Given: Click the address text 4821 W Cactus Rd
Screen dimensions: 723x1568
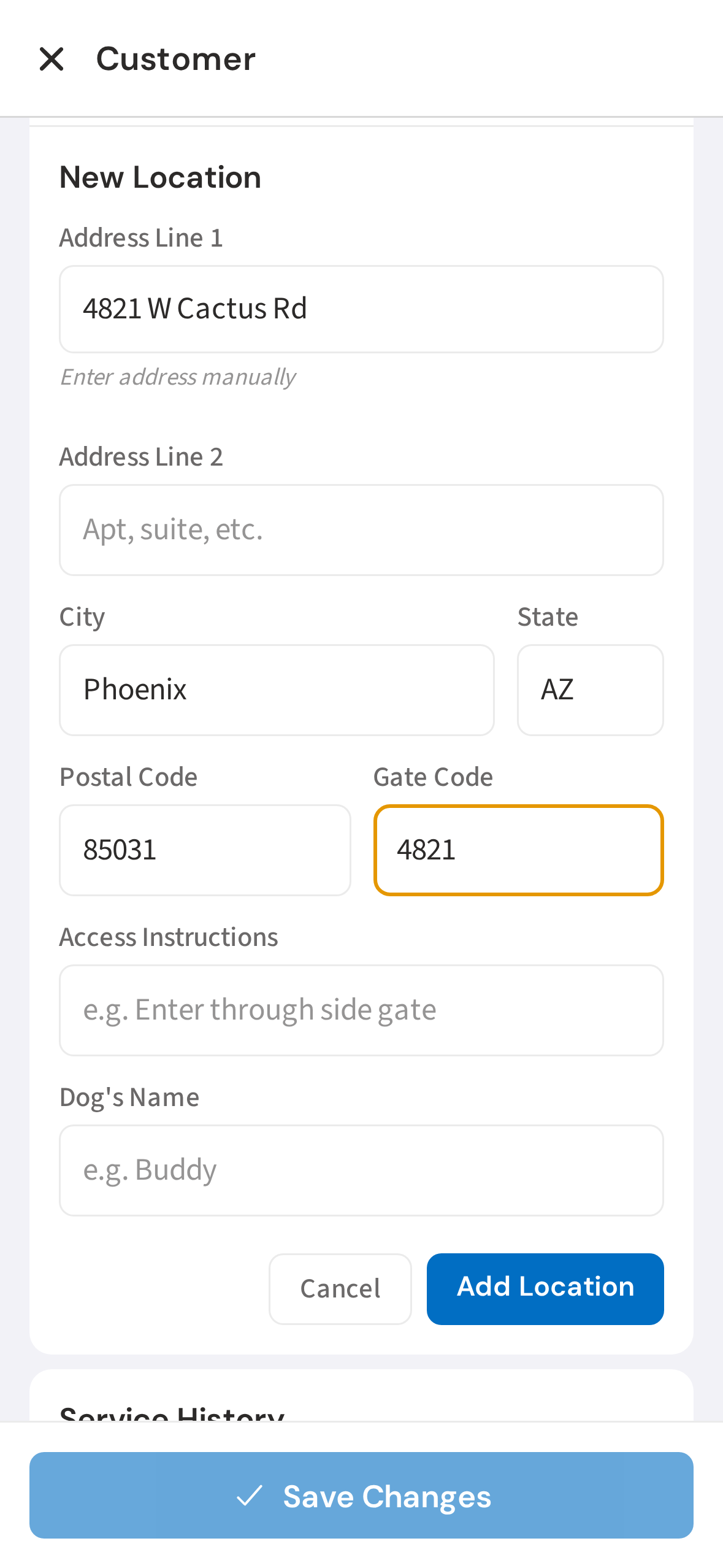Looking at the screenshot, I should [x=195, y=309].
